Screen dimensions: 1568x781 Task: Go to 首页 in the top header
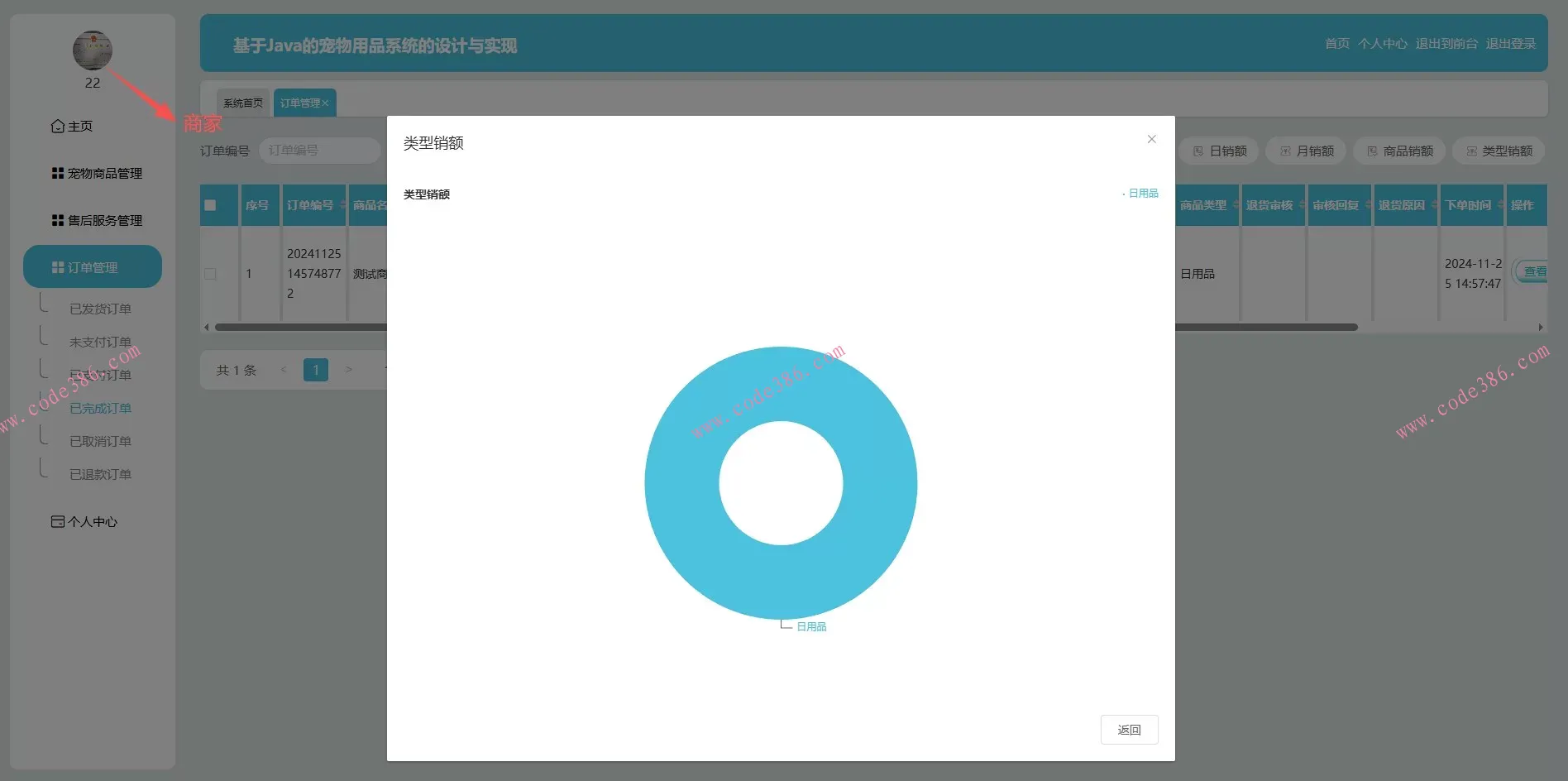(x=1337, y=44)
